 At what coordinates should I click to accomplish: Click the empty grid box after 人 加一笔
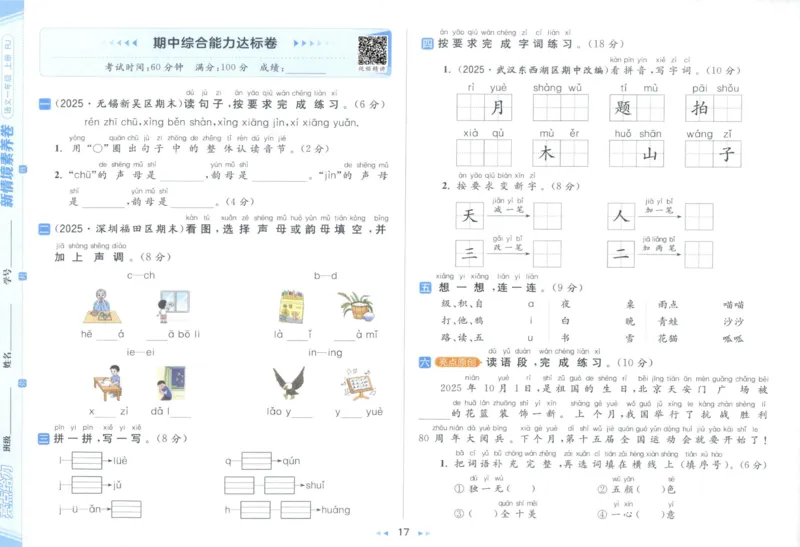click(699, 216)
